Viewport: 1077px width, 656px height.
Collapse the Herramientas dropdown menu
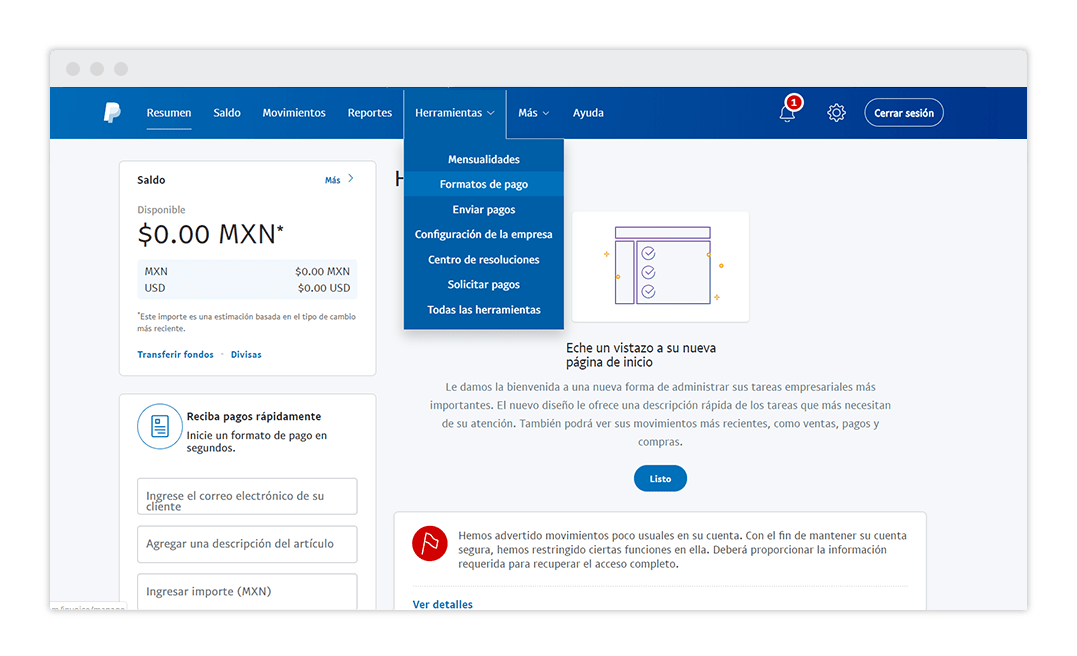[454, 113]
